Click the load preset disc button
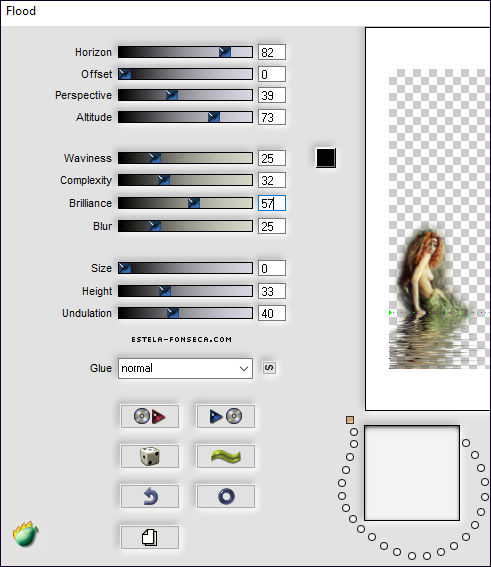 click(x=149, y=416)
